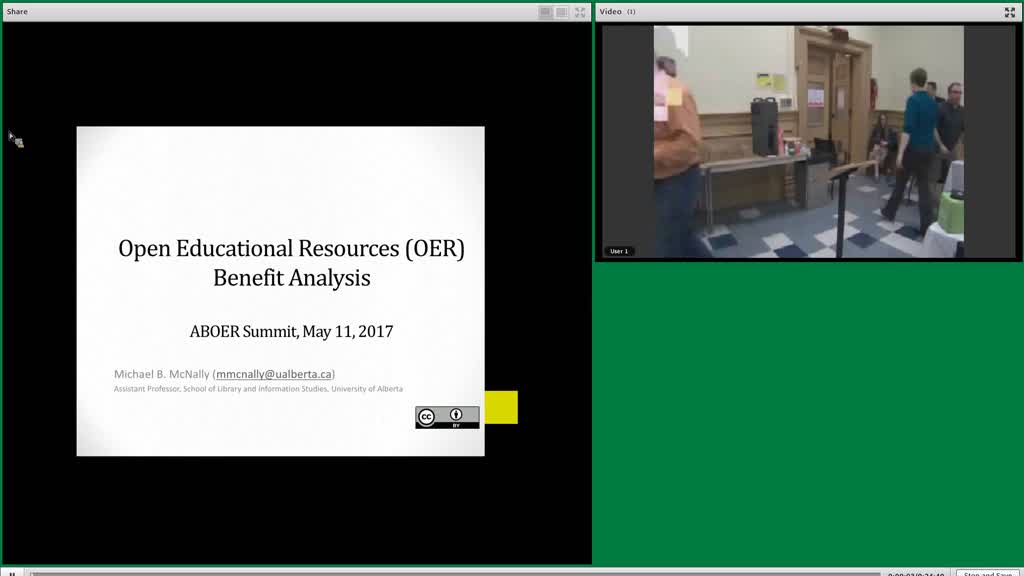
Task: Click the ABOER Summit date line
Action: 291,331
